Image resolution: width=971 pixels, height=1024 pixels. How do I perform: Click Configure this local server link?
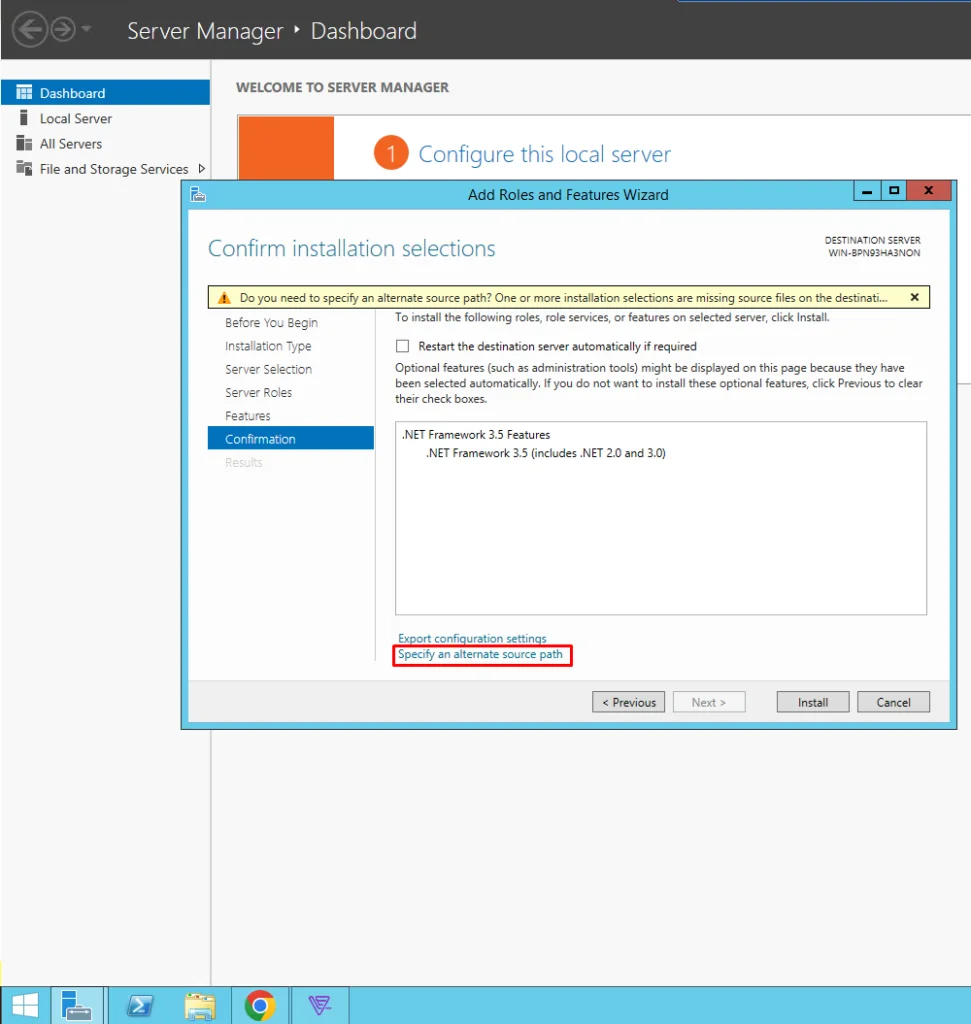coord(544,154)
